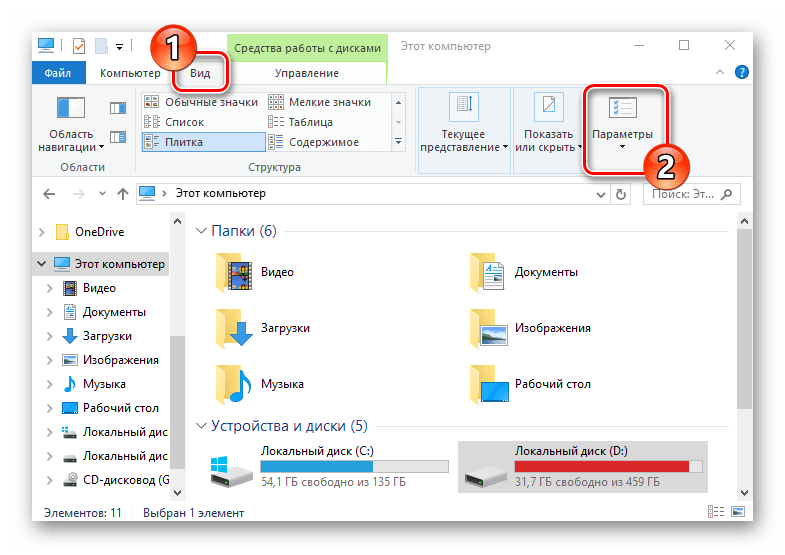The width and height of the screenshot is (785, 555).
Task: Go forward with the forward arrow
Action: [79, 194]
